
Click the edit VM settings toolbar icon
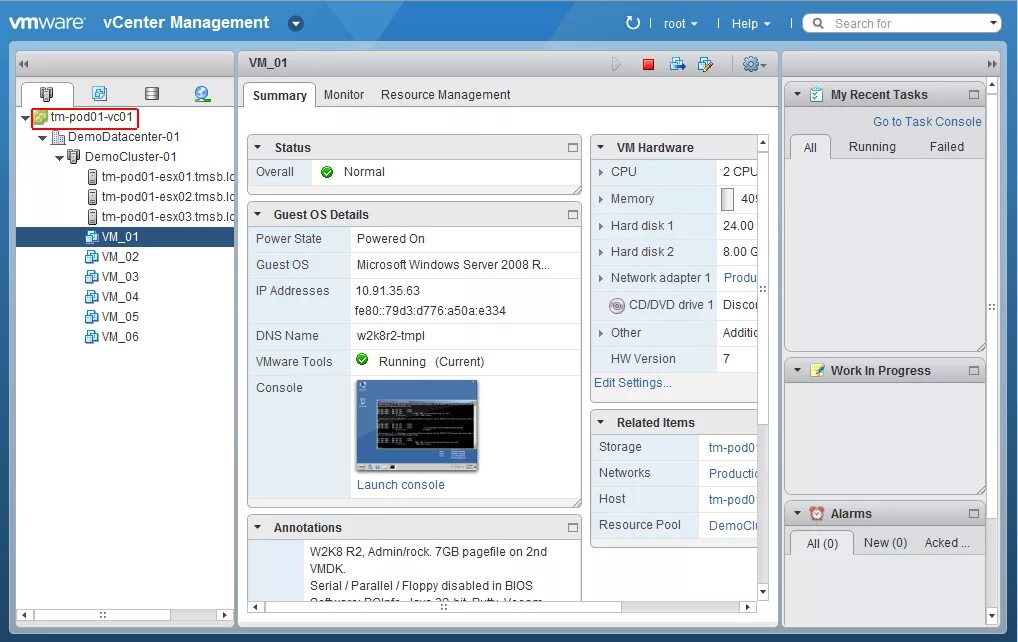click(x=705, y=64)
